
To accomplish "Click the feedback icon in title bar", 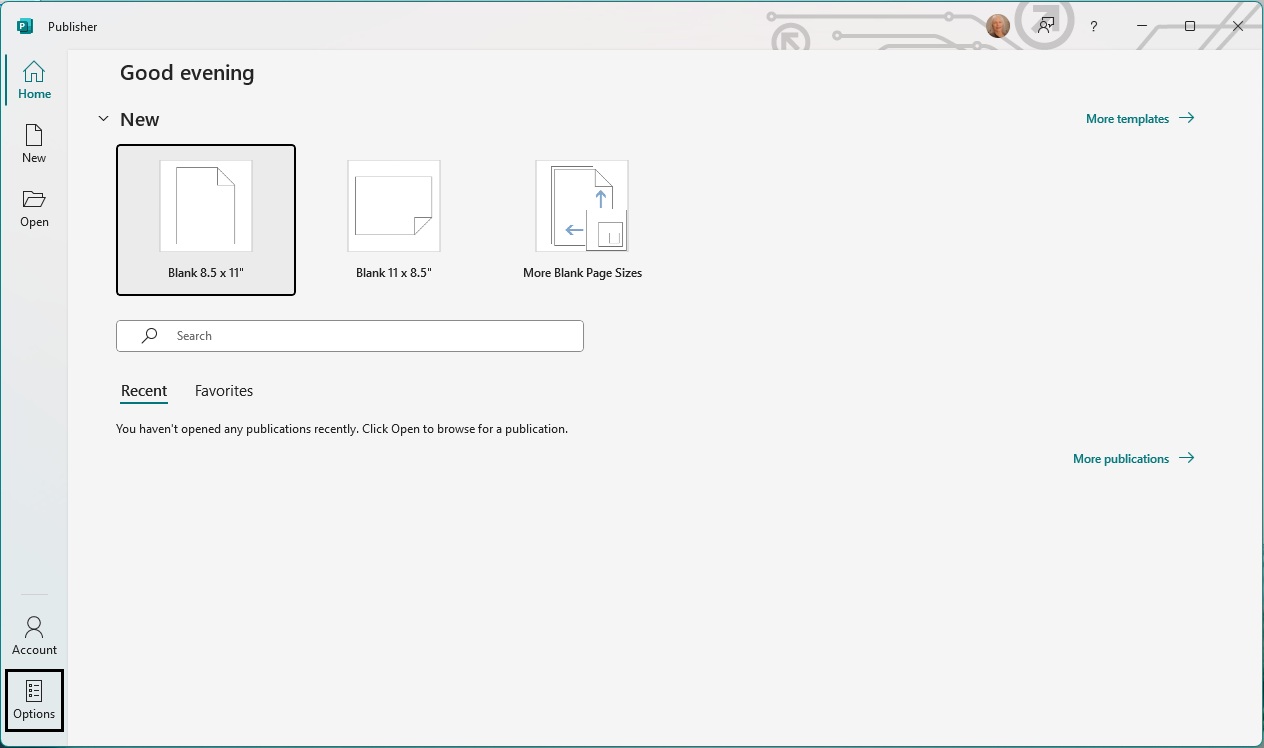I will click(x=1046, y=26).
